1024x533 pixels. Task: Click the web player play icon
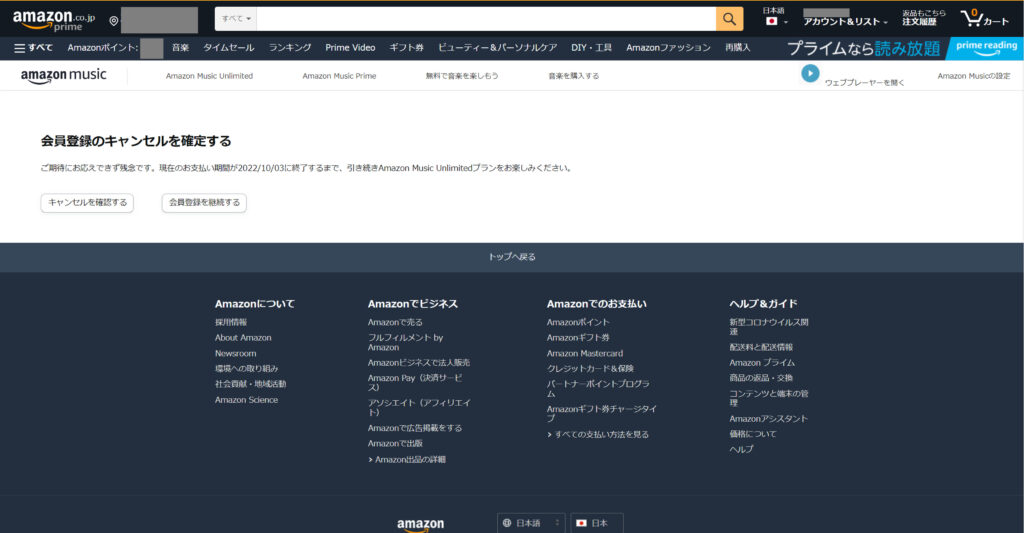[x=810, y=74]
